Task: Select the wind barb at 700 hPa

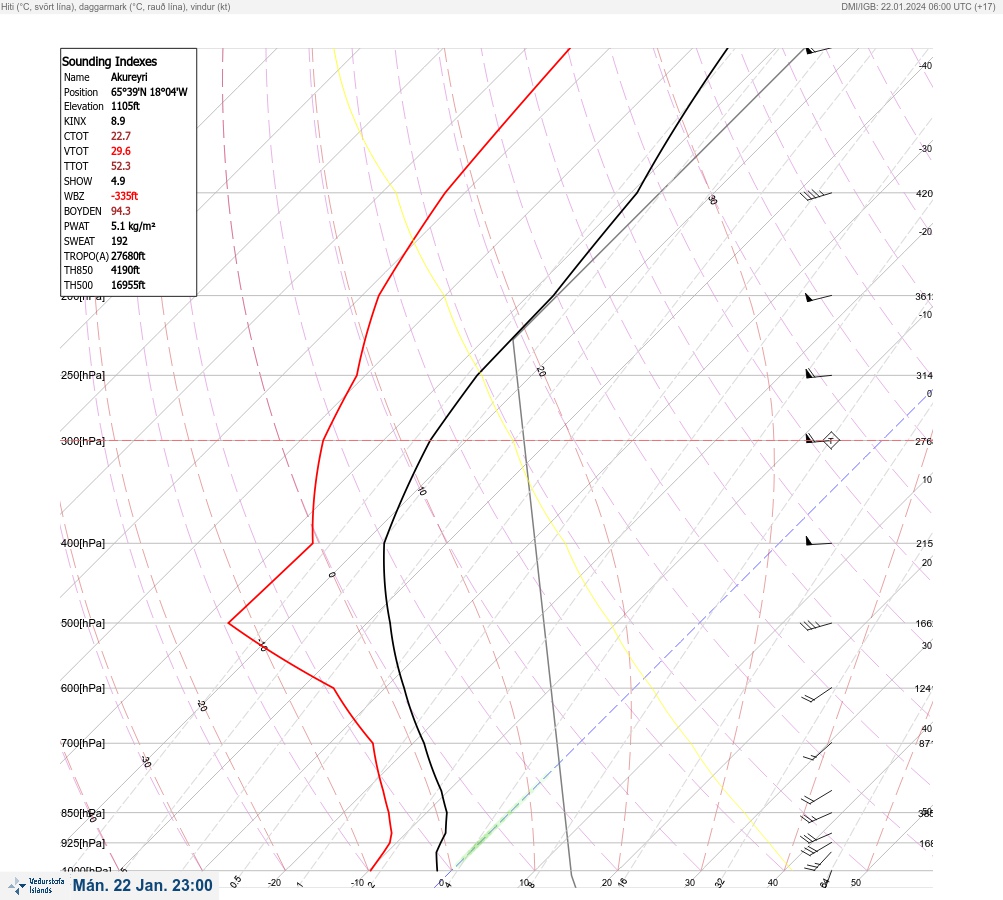Action: pos(817,751)
